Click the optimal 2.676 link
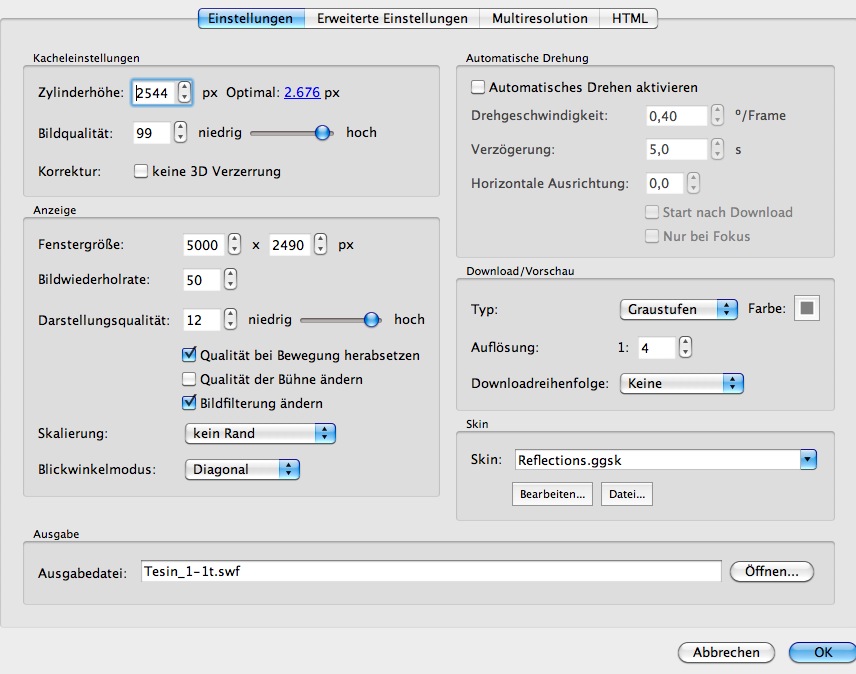Viewport: 856px width, 674px height. point(302,93)
